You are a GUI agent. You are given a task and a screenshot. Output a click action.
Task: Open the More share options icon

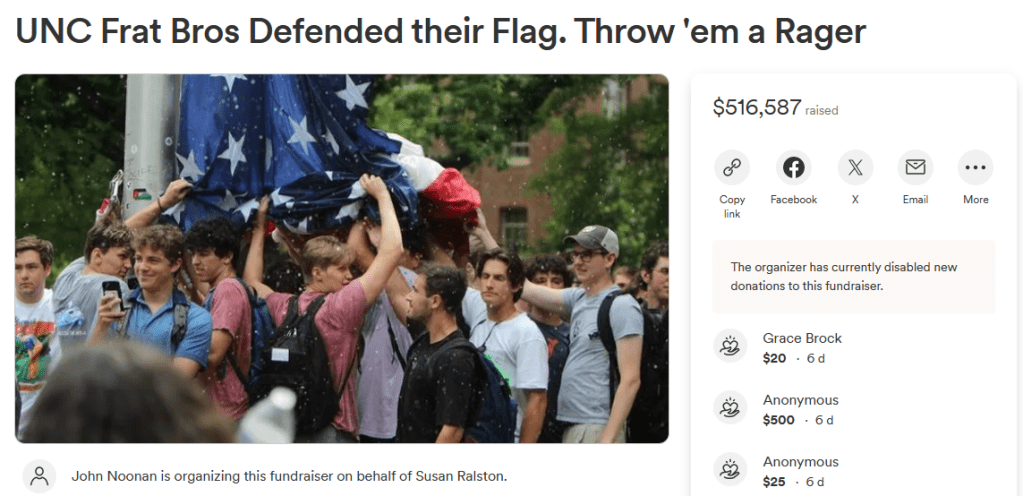(975, 168)
